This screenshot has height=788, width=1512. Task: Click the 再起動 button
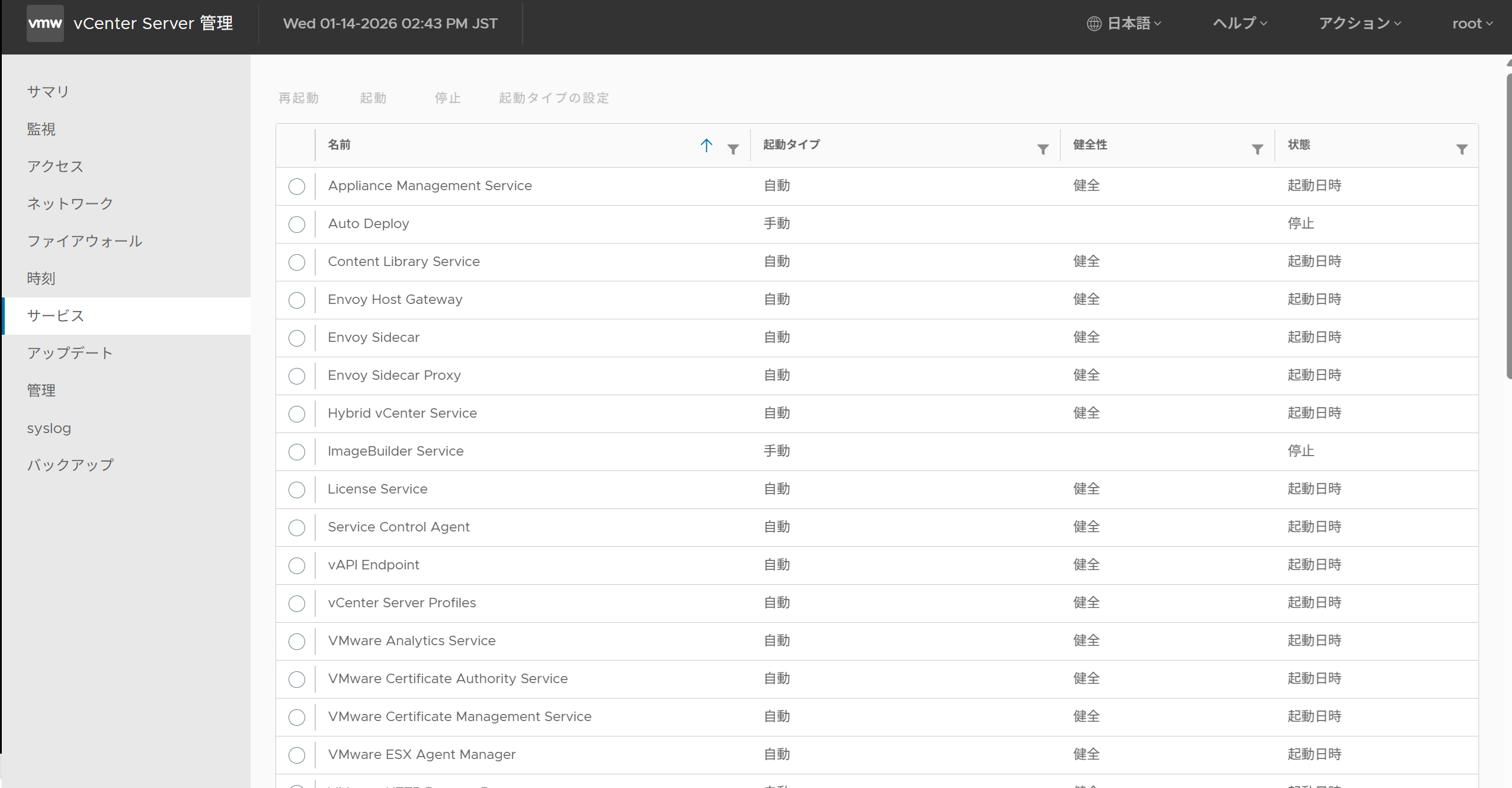pyautogui.click(x=299, y=98)
